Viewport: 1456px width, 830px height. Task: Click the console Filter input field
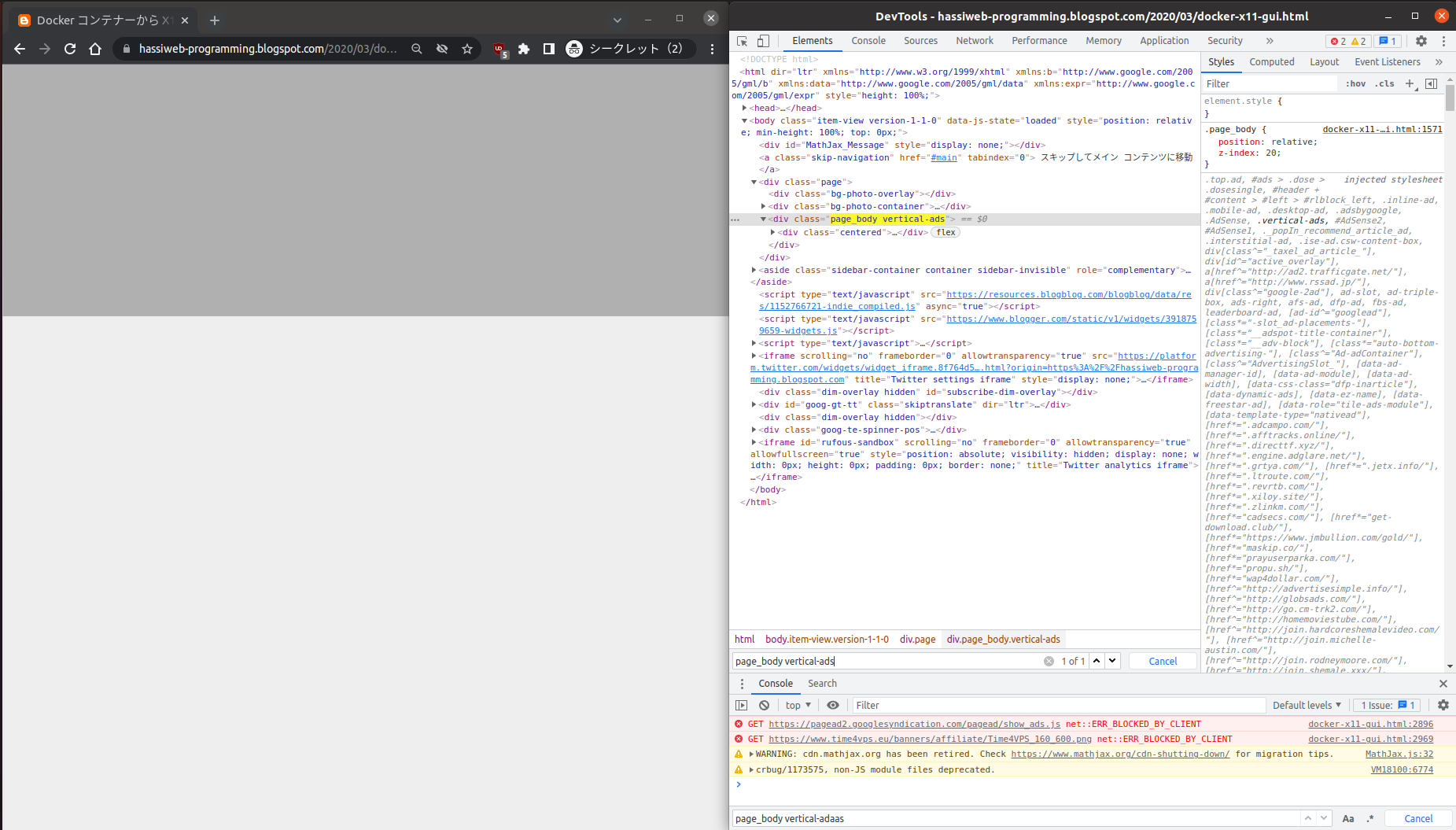(1059, 706)
